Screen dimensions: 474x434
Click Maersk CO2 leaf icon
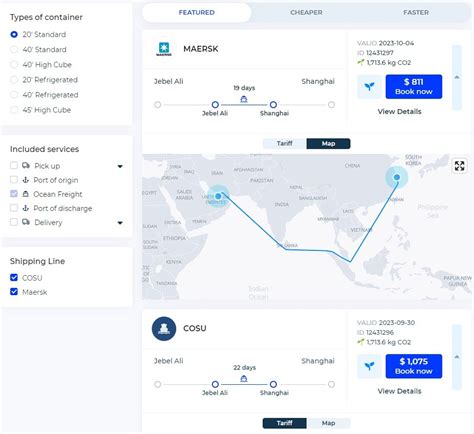point(361,62)
